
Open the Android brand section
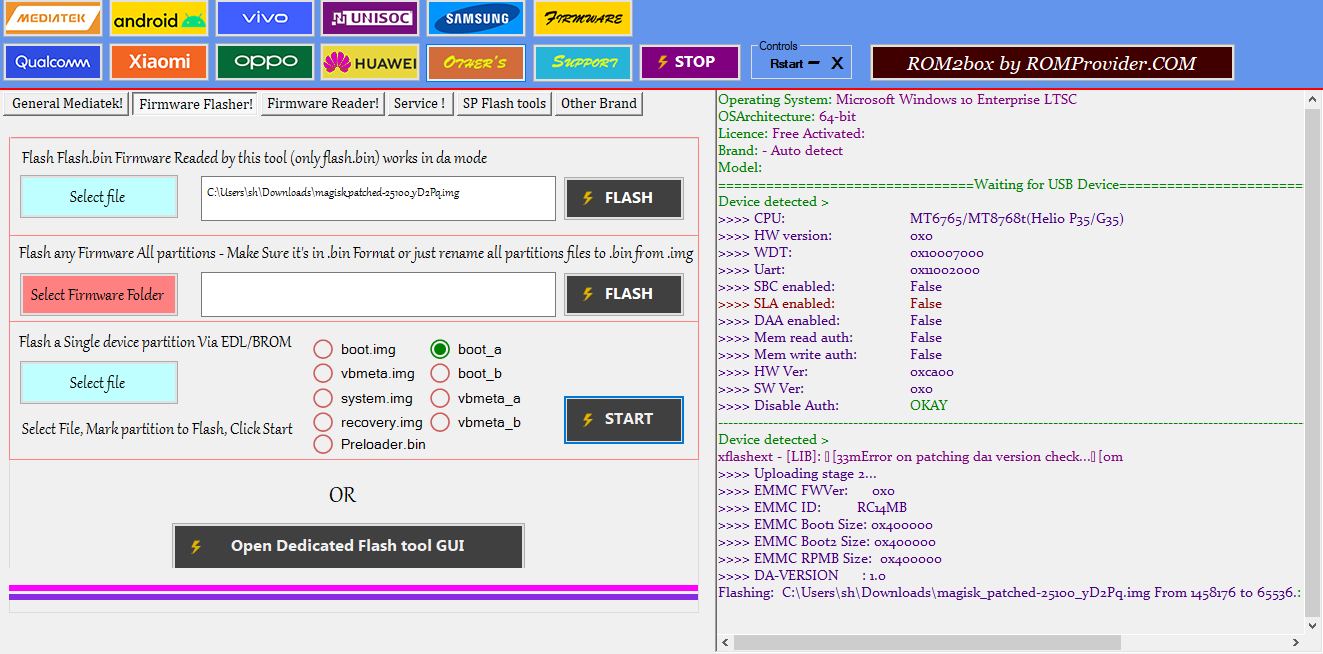159,18
